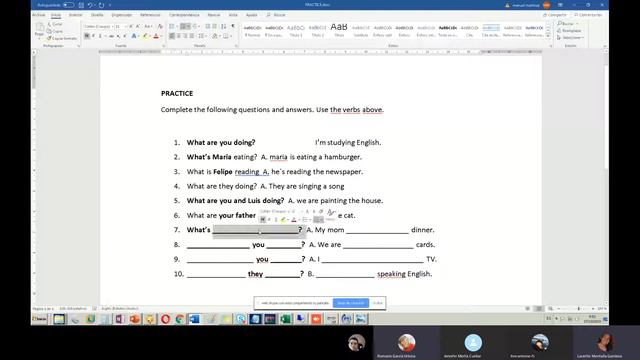Click Reemplazar in Edición group
Image resolution: width=640 pixels, height=360 pixels.
coord(569,31)
